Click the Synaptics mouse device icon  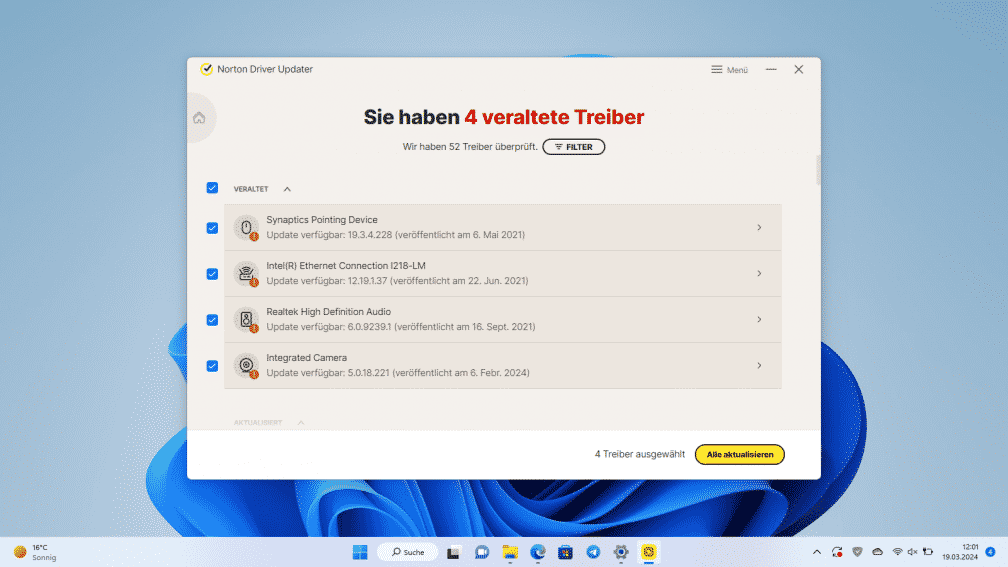246,228
